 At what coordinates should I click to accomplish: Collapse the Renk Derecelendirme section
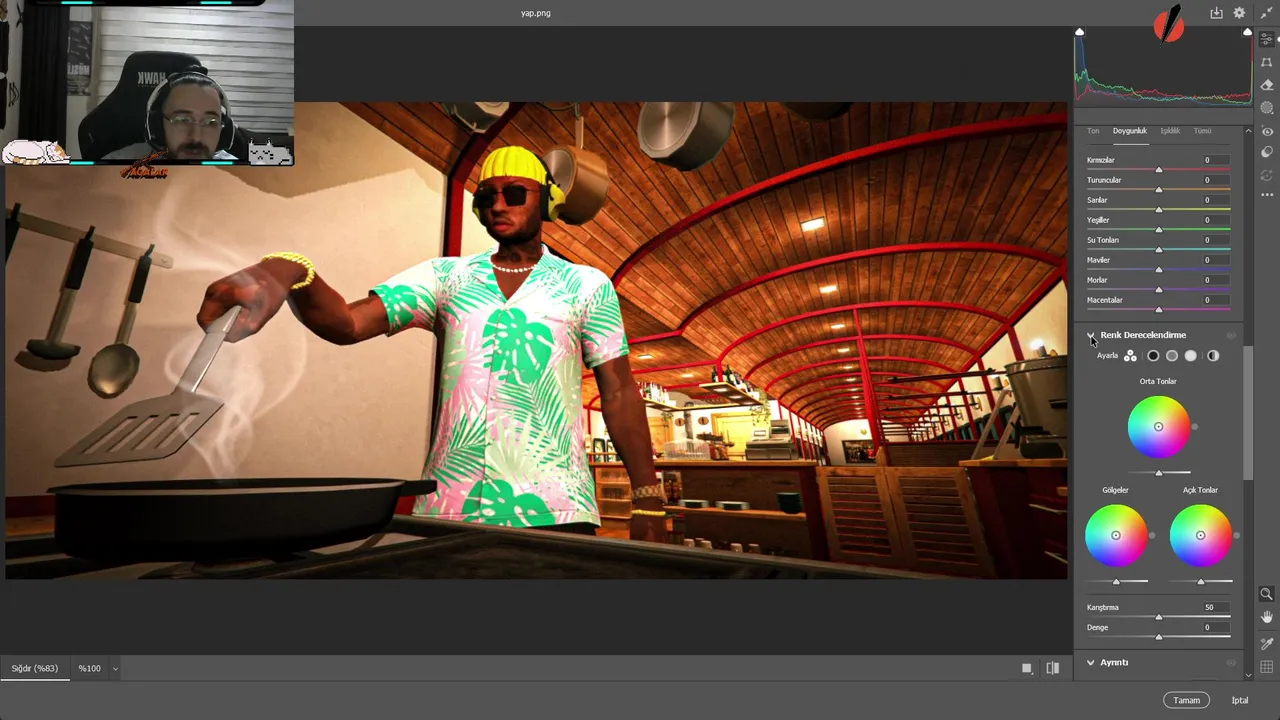pos(1091,335)
